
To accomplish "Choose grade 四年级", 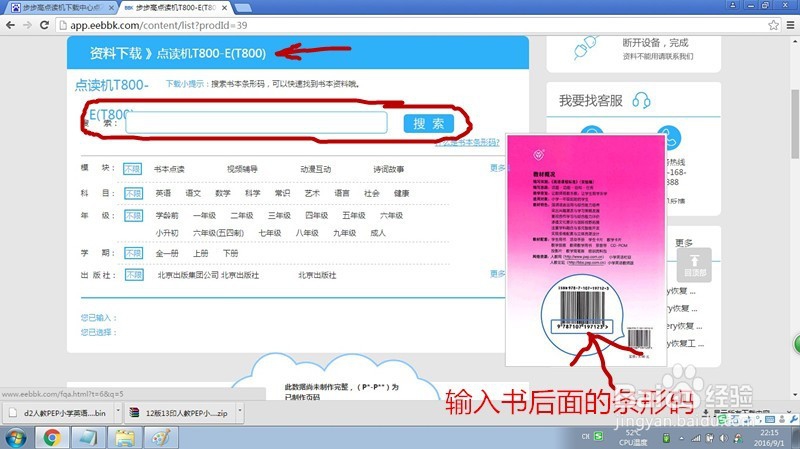I will click(x=316, y=215).
